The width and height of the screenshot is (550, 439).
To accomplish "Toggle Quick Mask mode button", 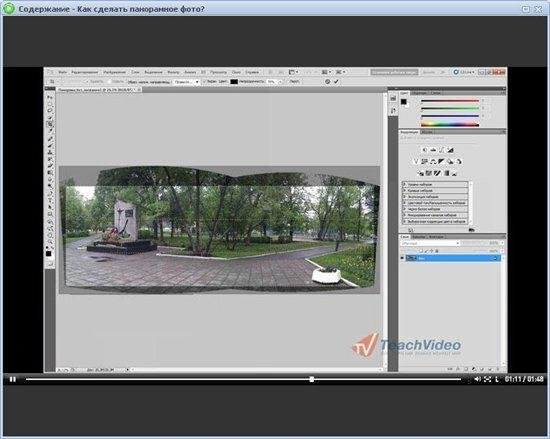I will click(x=50, y=264).
